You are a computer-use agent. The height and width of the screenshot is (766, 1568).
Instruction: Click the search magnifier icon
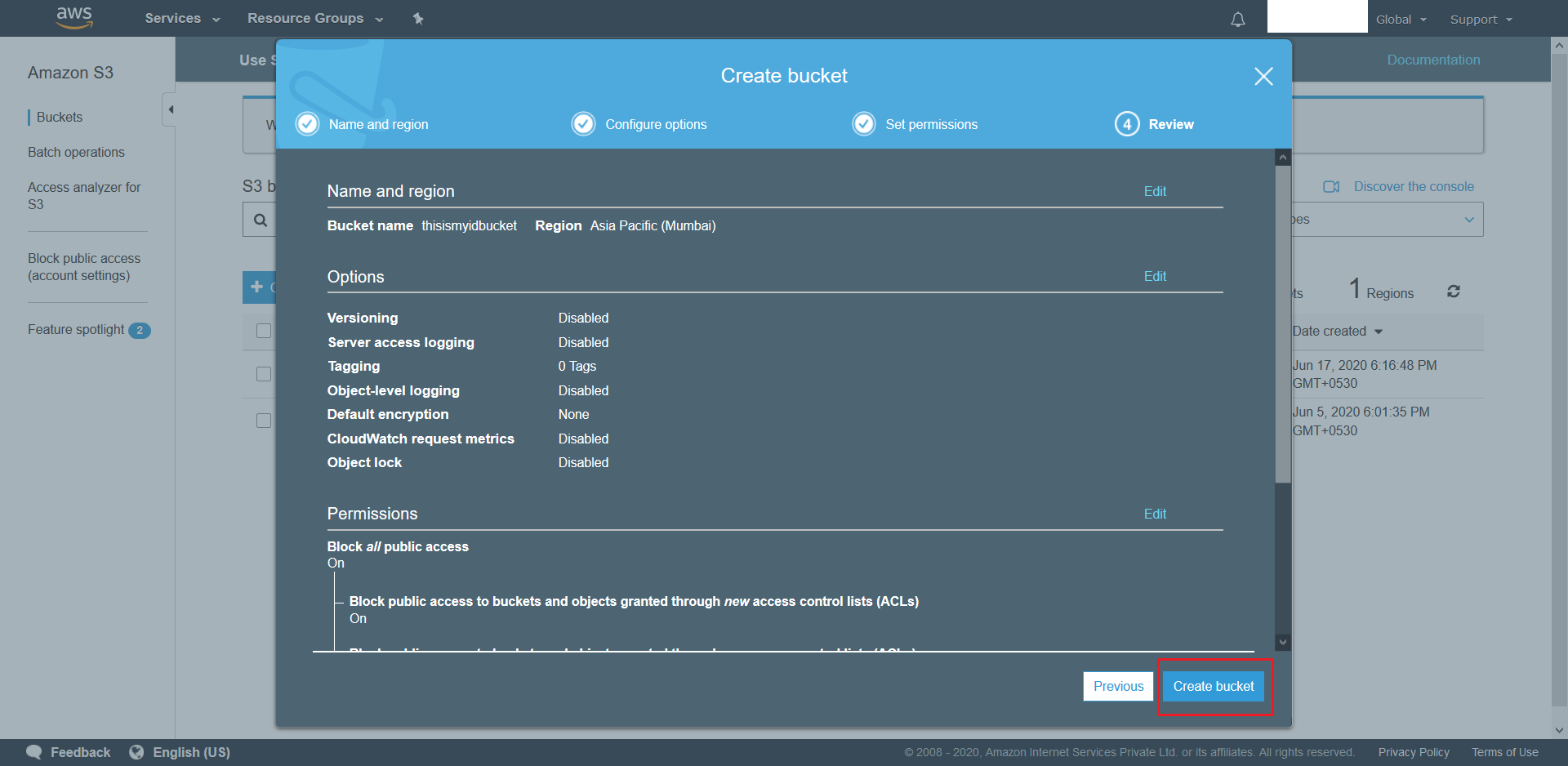tap(260, 220)
